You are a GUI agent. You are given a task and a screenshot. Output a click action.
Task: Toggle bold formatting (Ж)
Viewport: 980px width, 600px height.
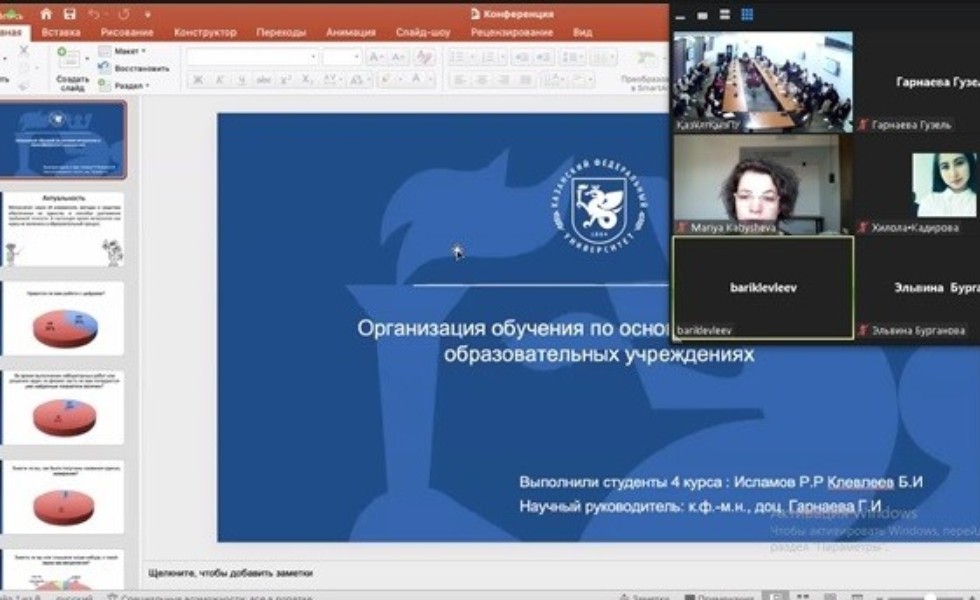coord(197,80)
